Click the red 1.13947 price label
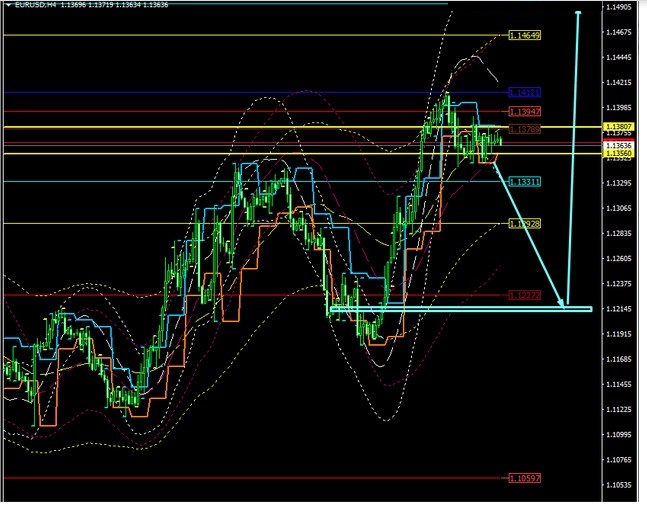 pos(524,110)
